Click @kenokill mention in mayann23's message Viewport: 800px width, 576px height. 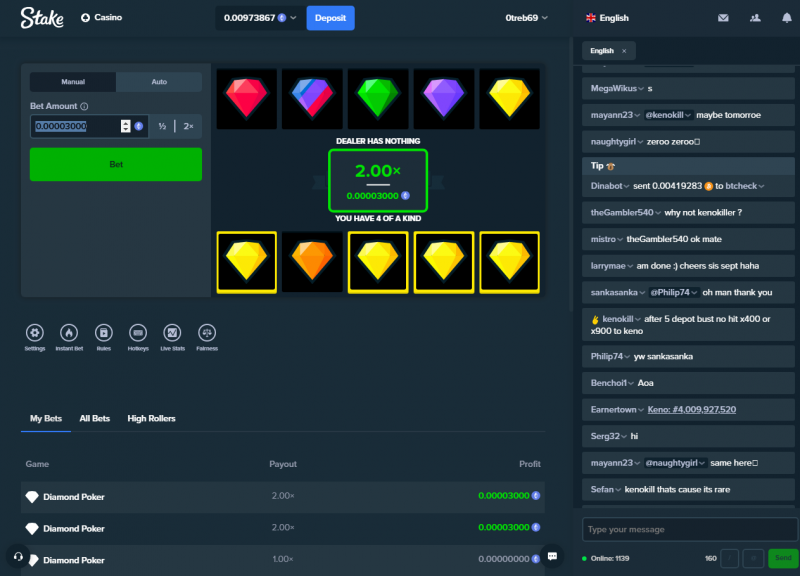click(668, 115)
